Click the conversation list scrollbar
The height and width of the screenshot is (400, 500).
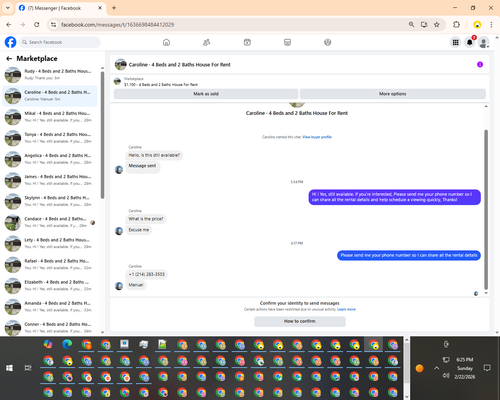coord(102,135)
